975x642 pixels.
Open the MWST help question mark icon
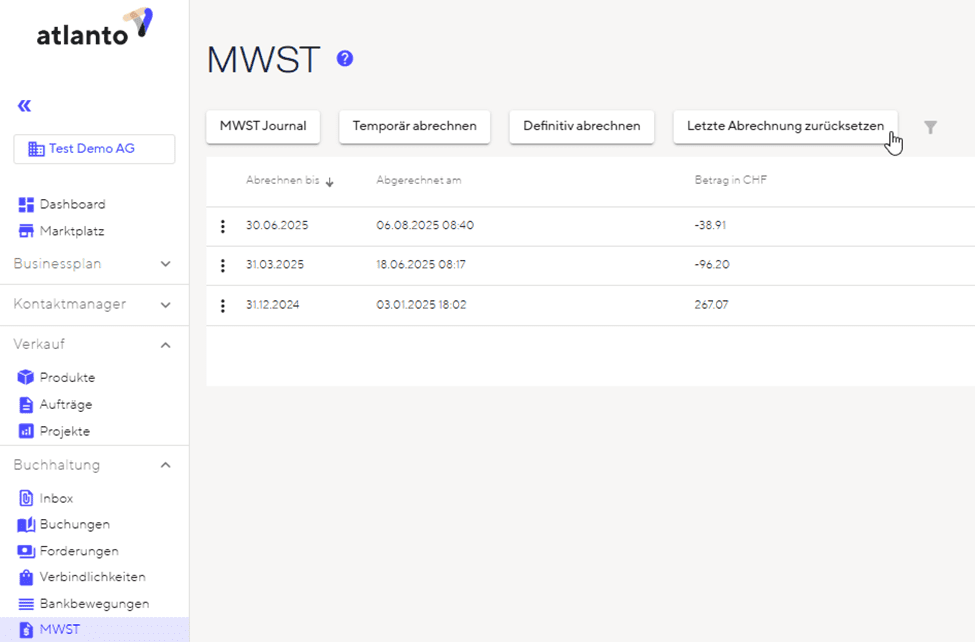click(x=345, y=59)
